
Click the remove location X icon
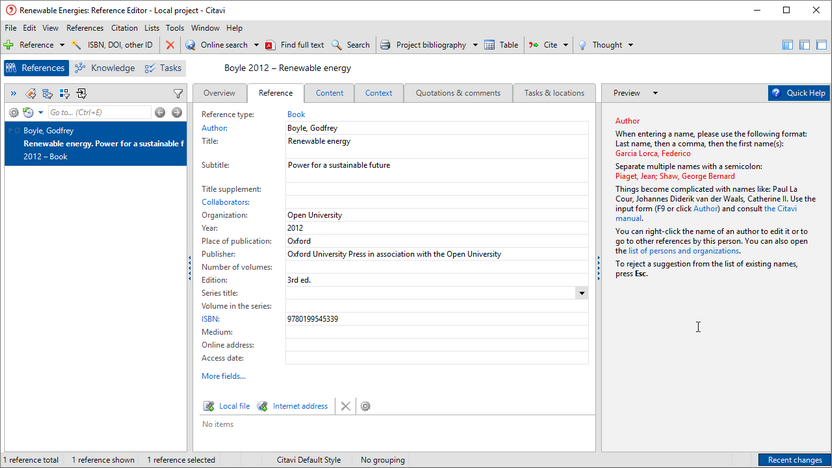point(345,406)
